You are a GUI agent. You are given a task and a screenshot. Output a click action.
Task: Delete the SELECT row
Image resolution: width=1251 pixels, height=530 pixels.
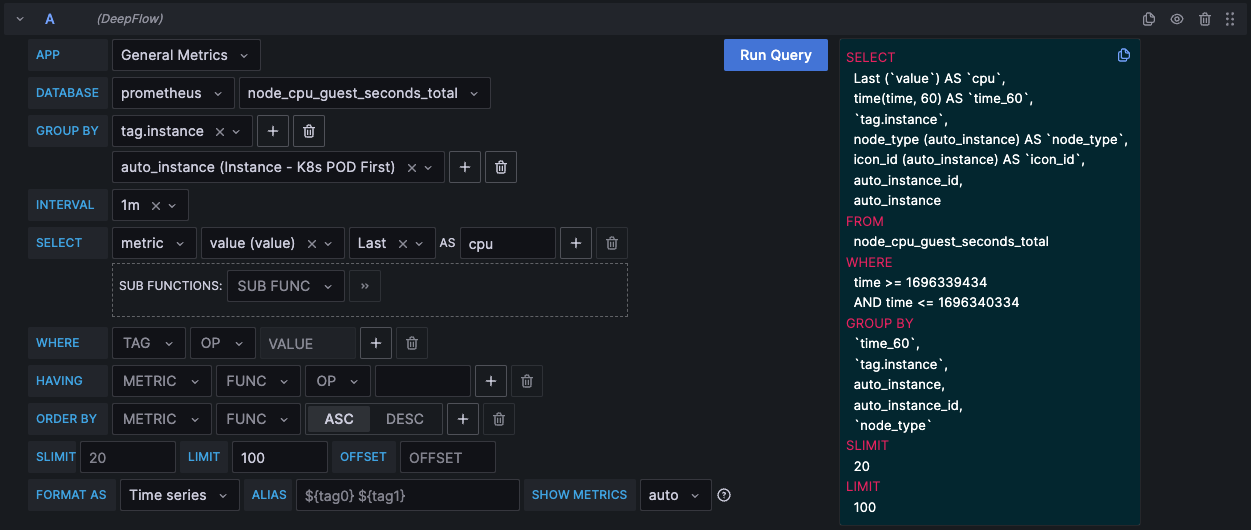tap(612, 243)
